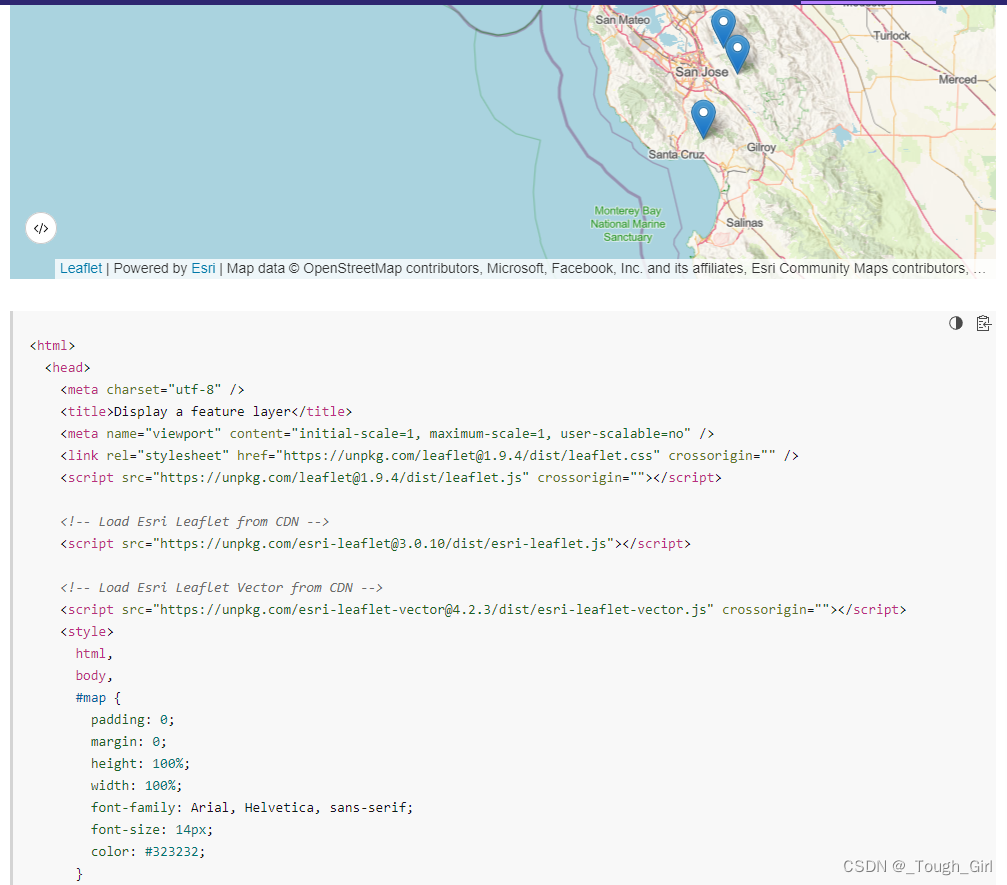Click the 'Load Esri Leaflet from CDN' comment
The image size is (1007, 885).
(x=195, y=521)
